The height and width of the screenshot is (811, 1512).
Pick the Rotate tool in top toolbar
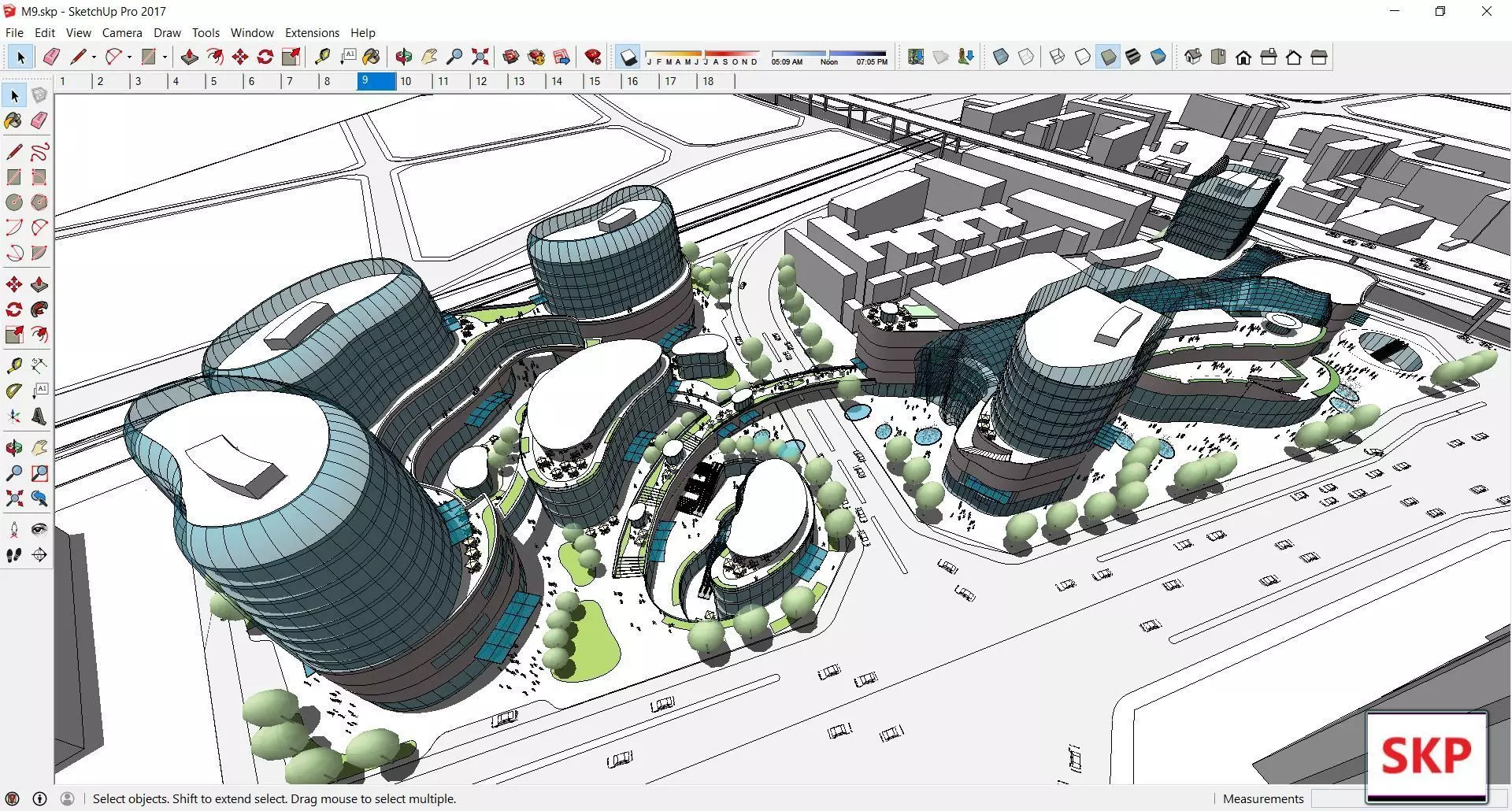[265, 57]
